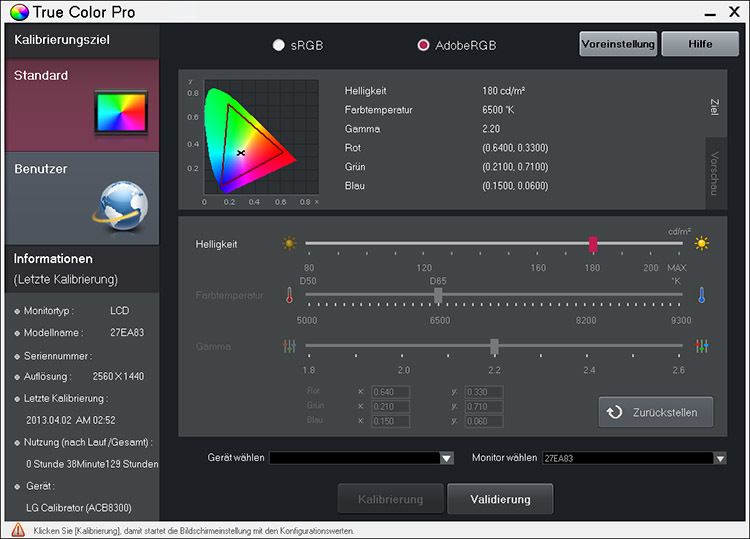Click the Blau y field with 0.060
The image size is (750, 539).
(484, 421)
